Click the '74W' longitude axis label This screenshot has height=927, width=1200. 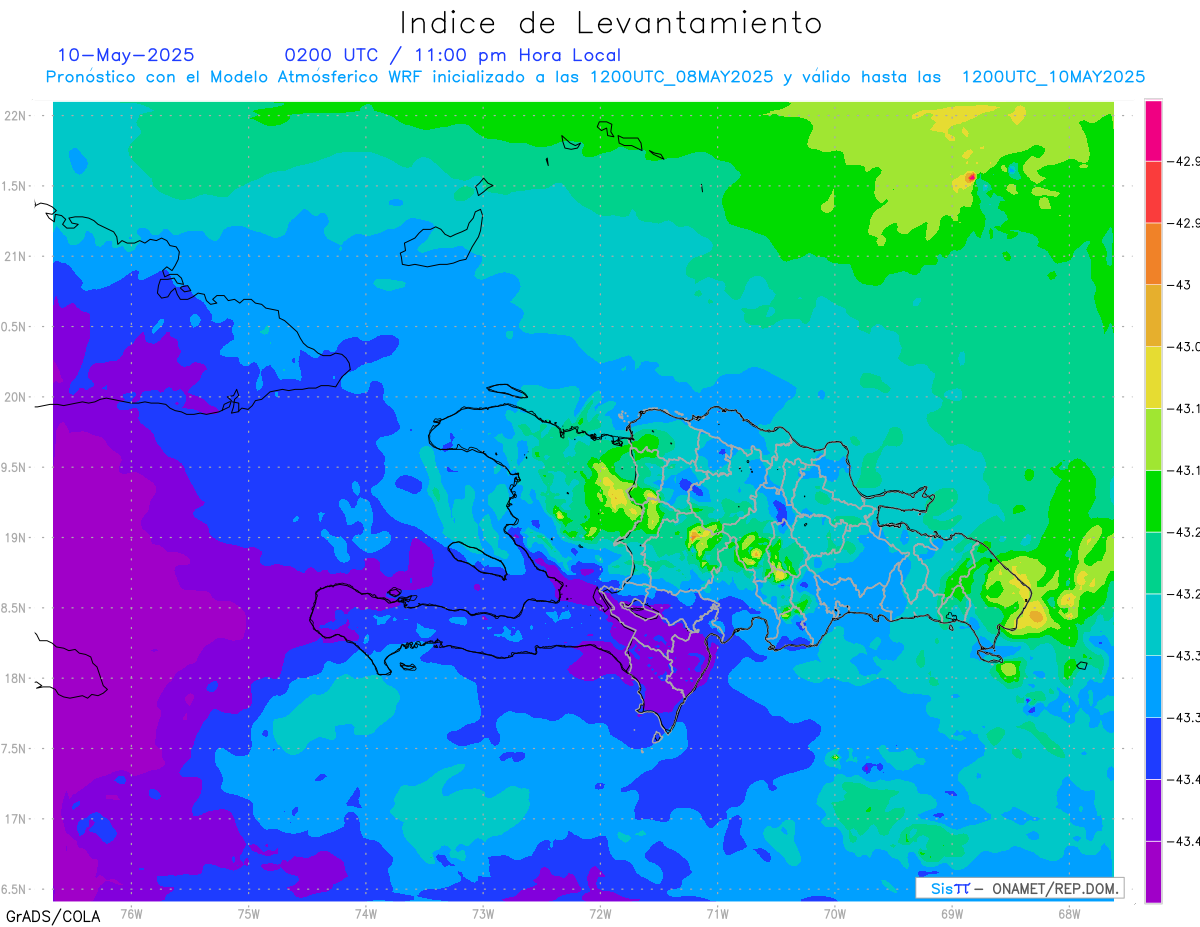[x=366, y=913]
